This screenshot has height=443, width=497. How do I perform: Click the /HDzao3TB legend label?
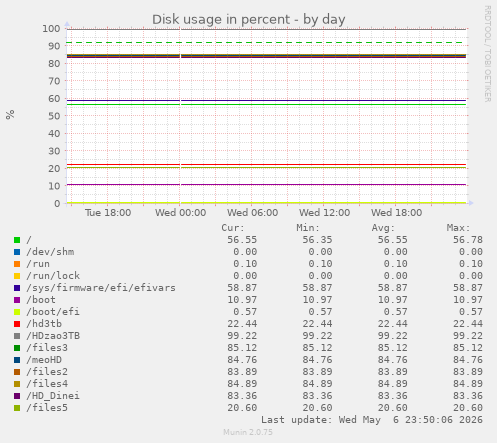pos(53,336)
